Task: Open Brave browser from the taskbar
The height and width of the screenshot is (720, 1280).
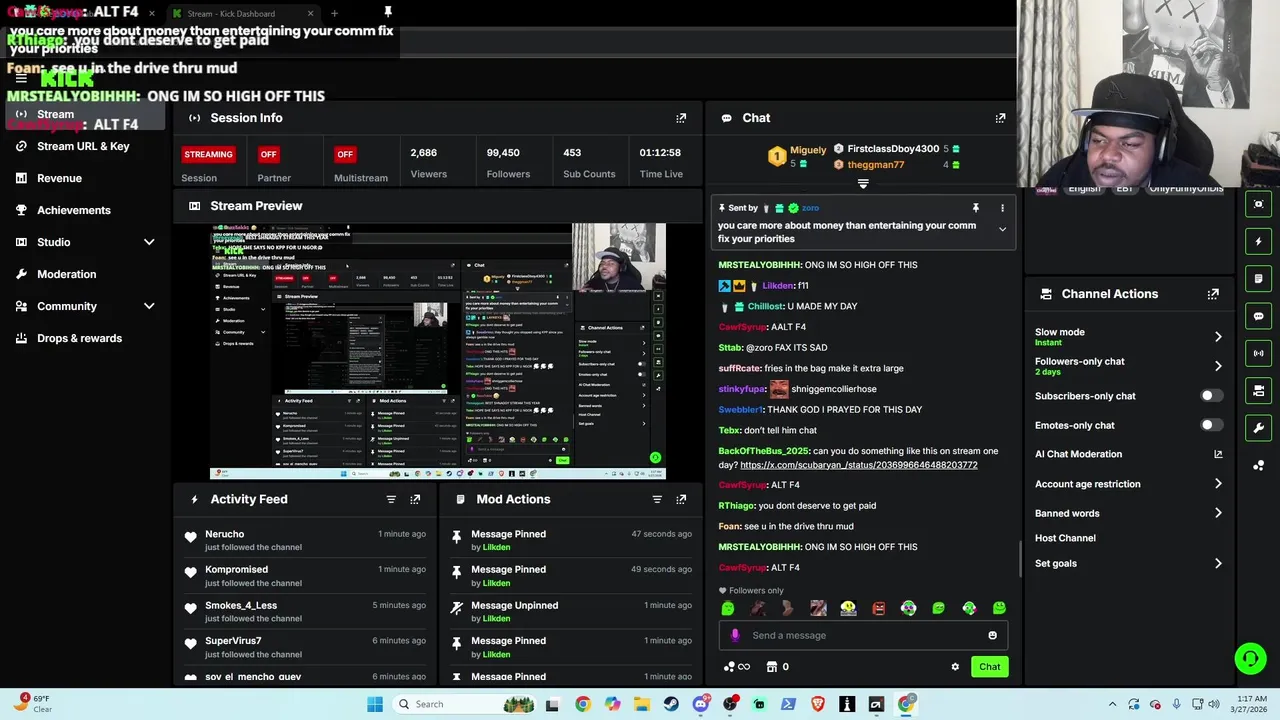Action: [x=818, y=704]
